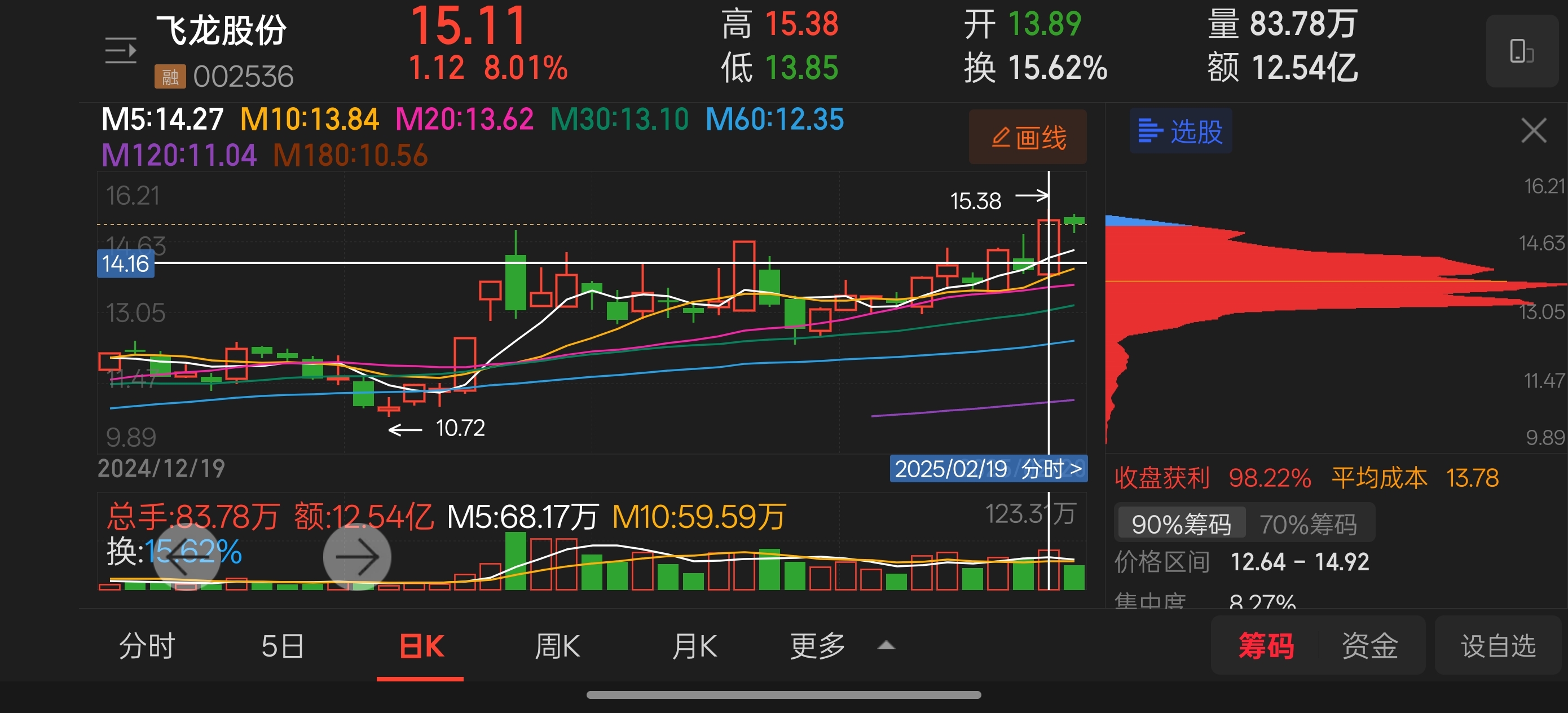The height and width of the screenshot is (713, 1568).
Task: Open 分时 view for 2025/02/19
Action: pos(988,469)
